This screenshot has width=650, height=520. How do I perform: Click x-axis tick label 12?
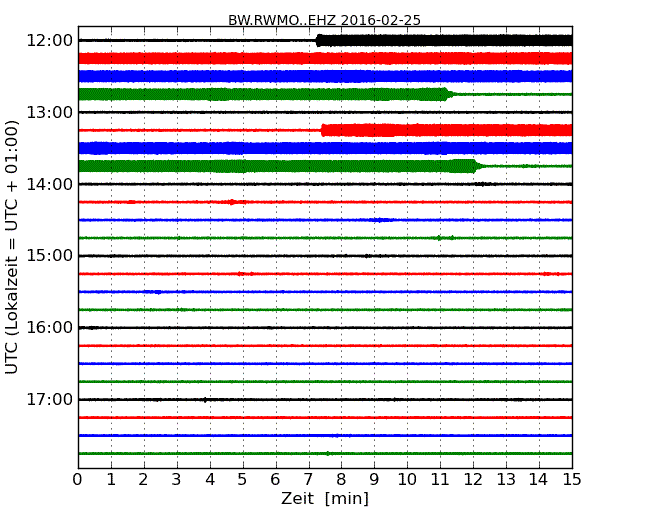pos(473,480)
